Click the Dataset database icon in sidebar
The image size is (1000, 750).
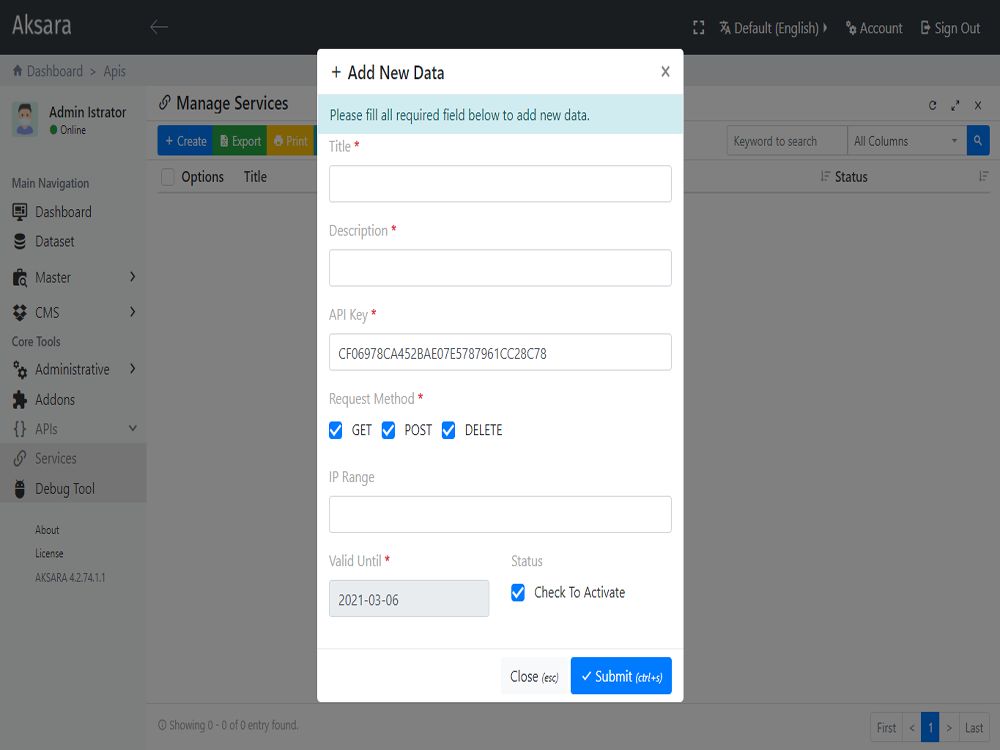click(19, 242)
